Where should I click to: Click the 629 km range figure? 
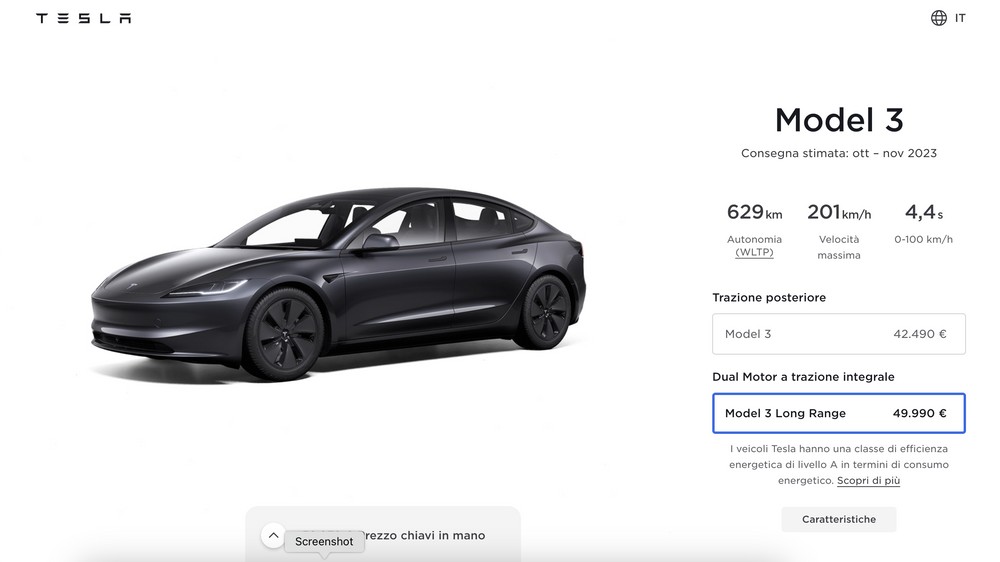(x=754, y=212)
